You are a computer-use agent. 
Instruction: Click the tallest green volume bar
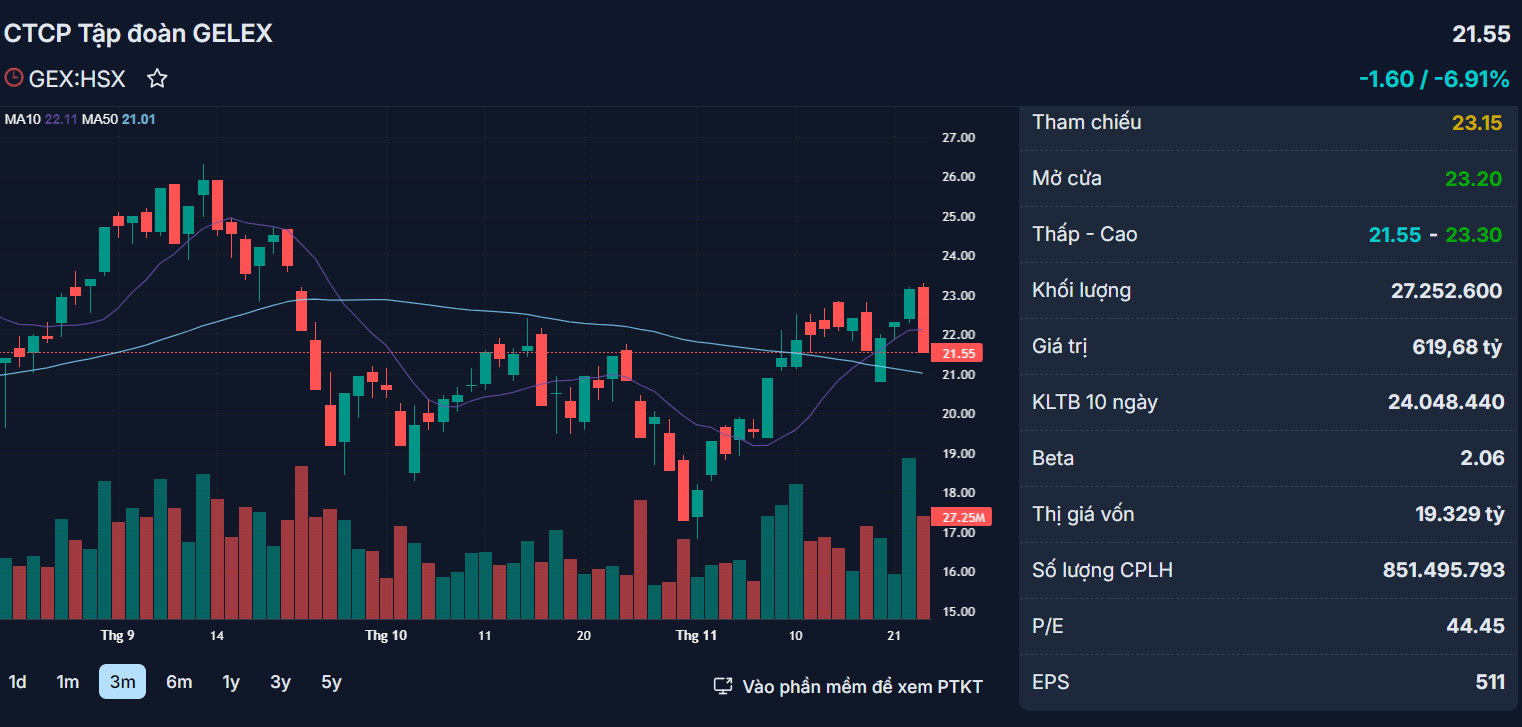pos(909,538)
